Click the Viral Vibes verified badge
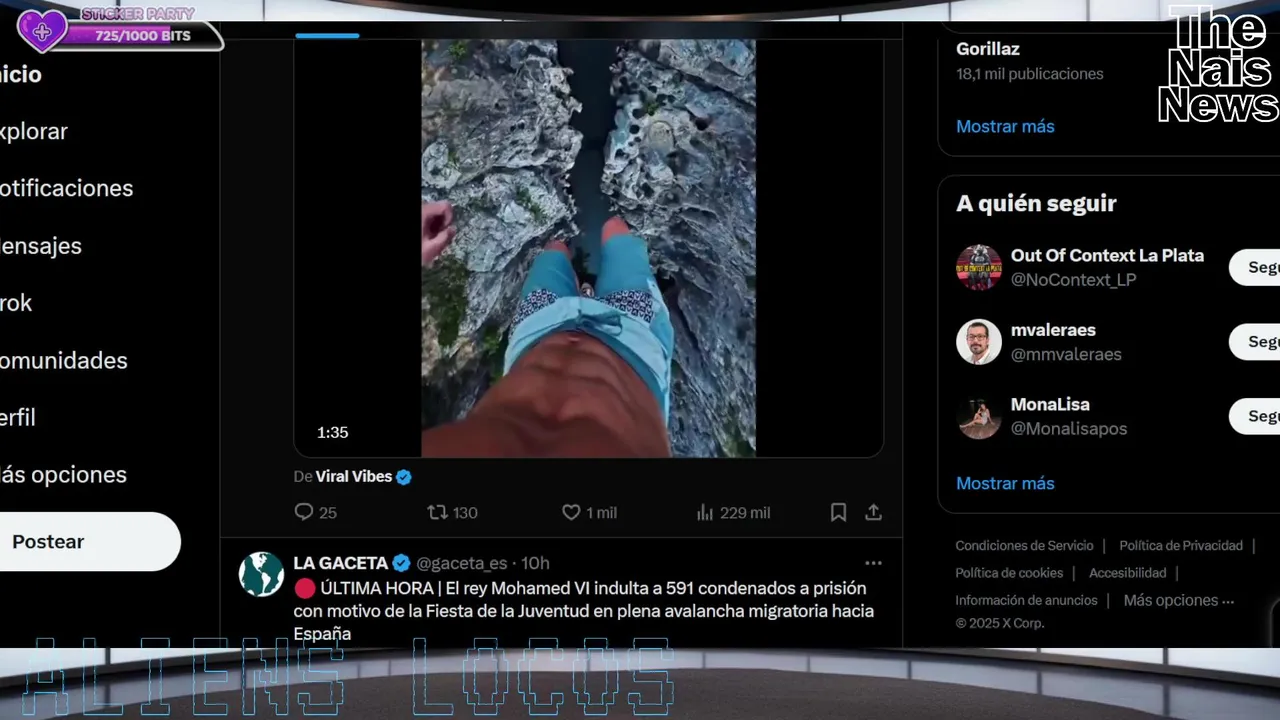1280x720 pixels. (404, 477)
